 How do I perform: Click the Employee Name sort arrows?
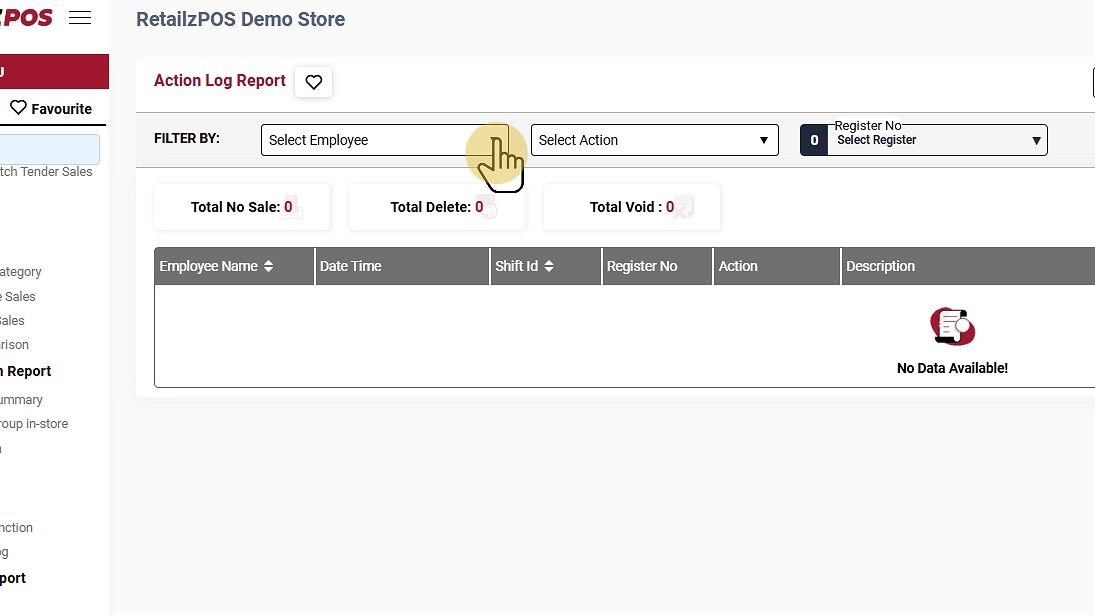(x=268, y=267)
